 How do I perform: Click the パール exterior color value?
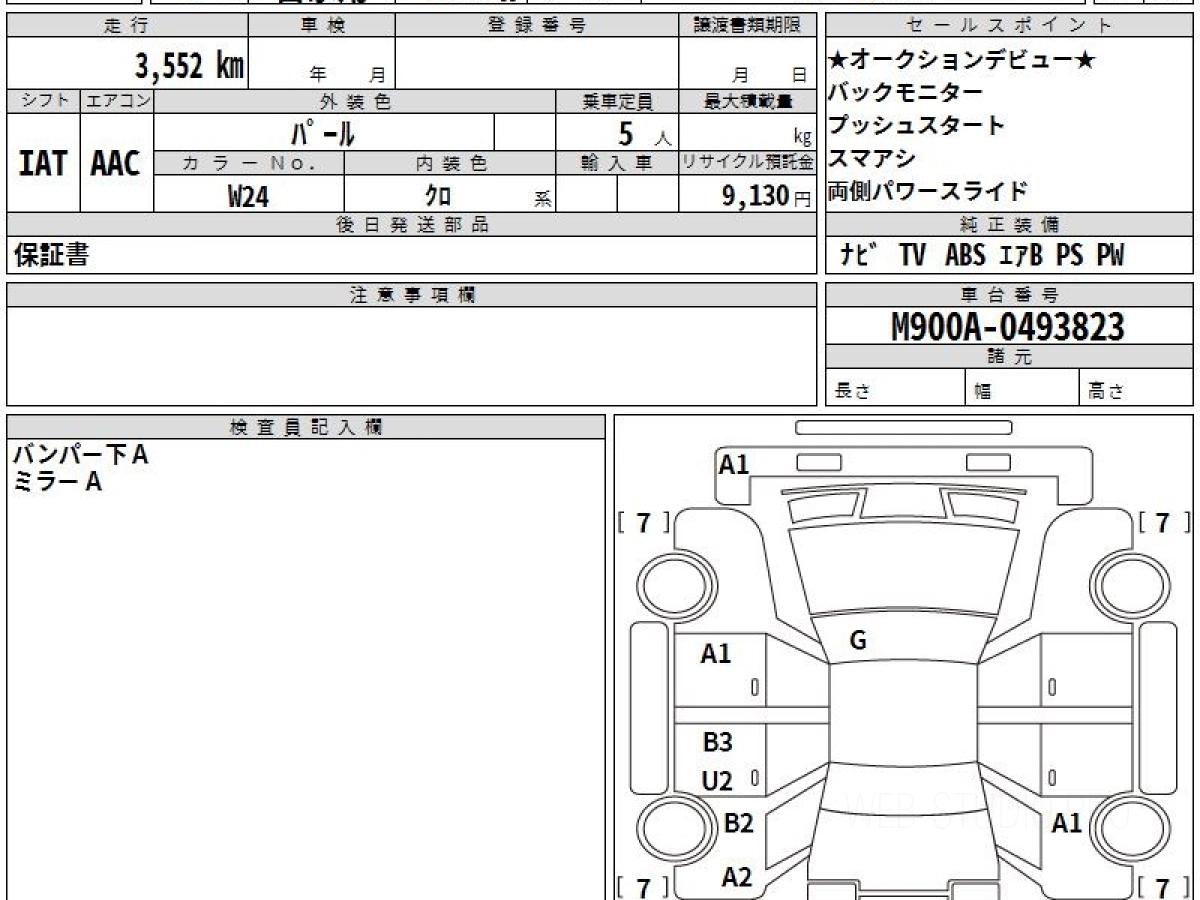[322, 133]
